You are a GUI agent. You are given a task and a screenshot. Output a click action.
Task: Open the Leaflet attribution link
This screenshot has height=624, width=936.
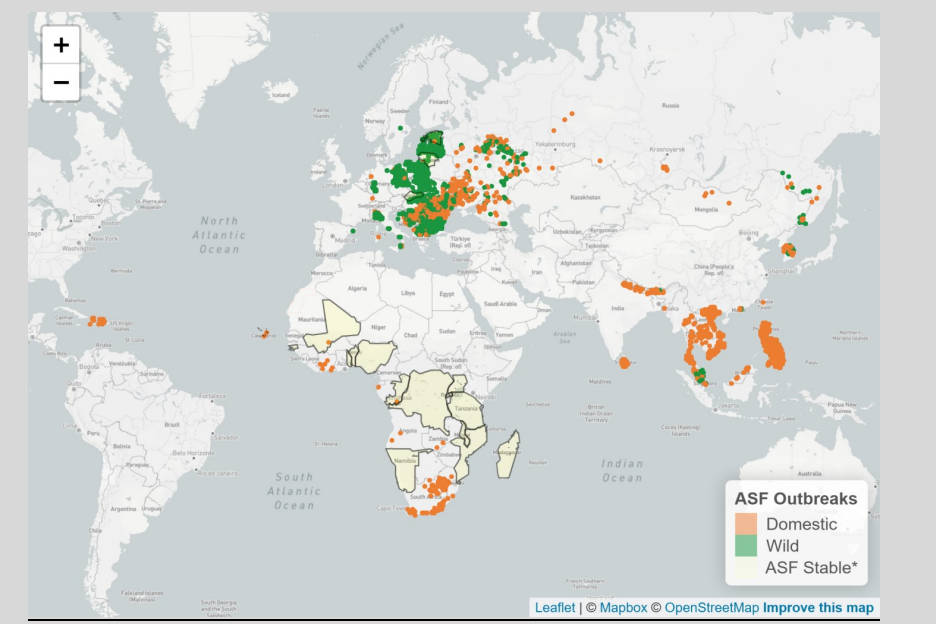pyautogui.click(x=554, y=607)
